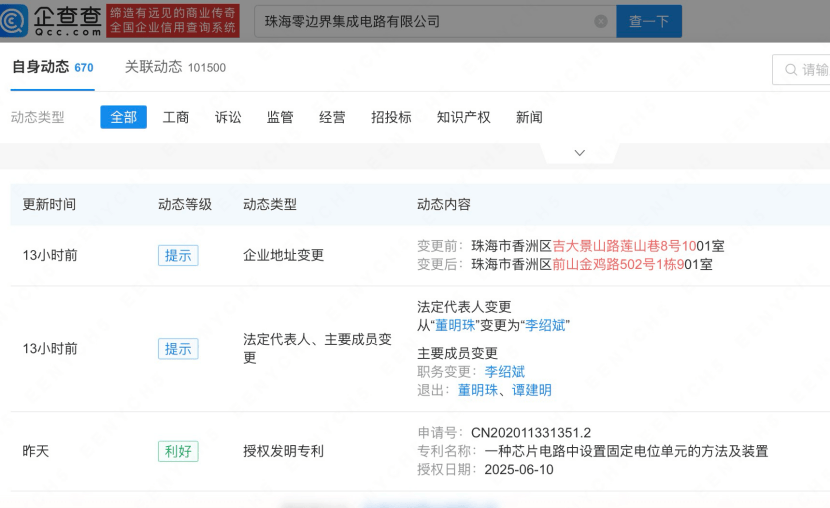Select the 经营 category filter
Image resolution: width=830 pixels, height=508 pixels.
[x=332, y=117]
